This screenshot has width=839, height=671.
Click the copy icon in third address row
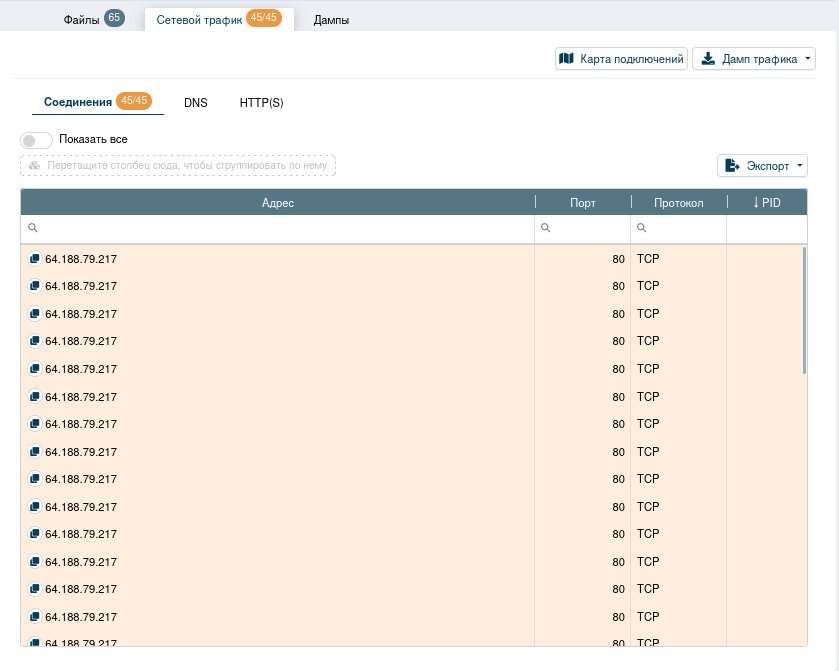34,314
